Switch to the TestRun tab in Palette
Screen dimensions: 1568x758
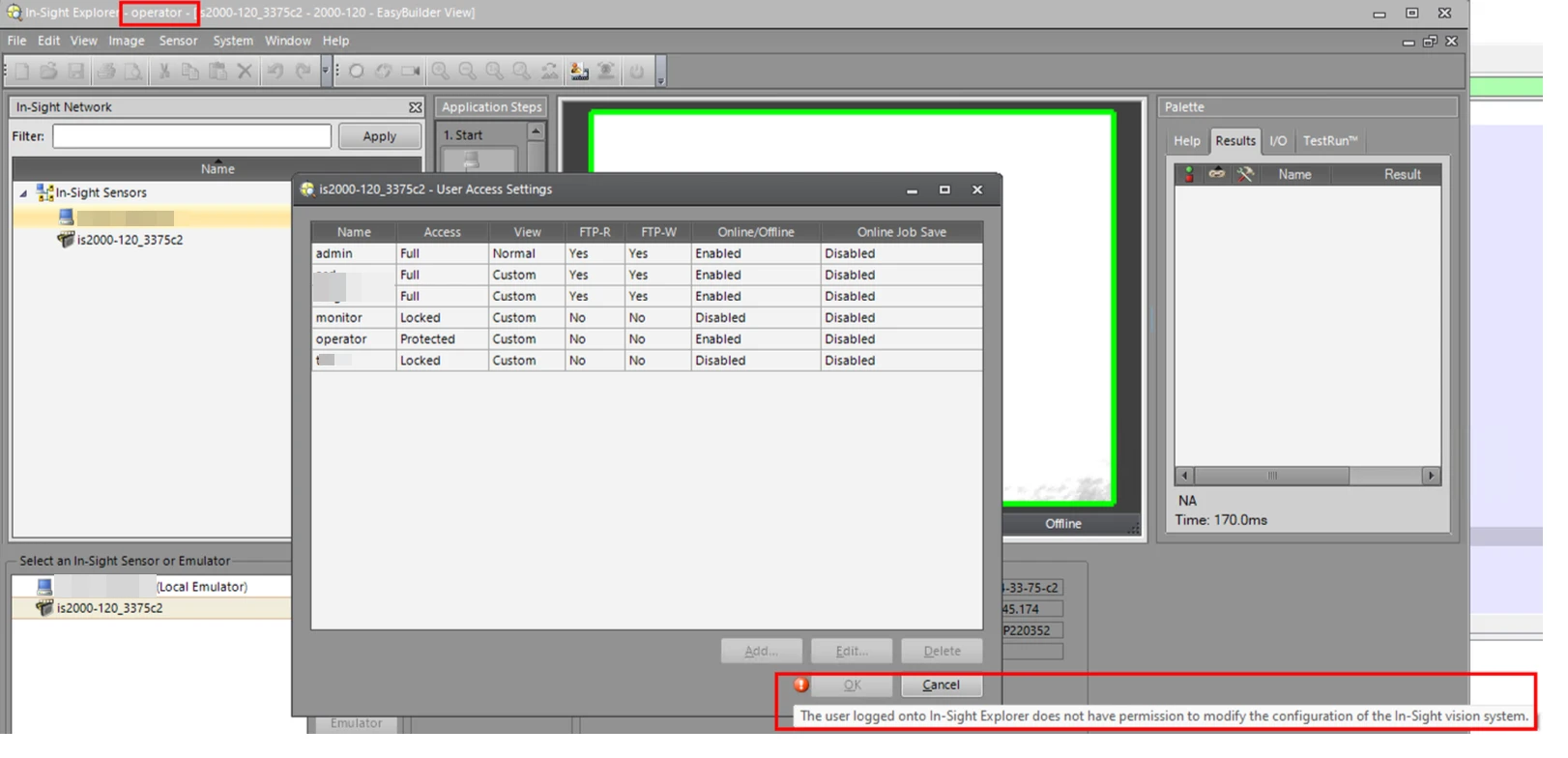1329,141
